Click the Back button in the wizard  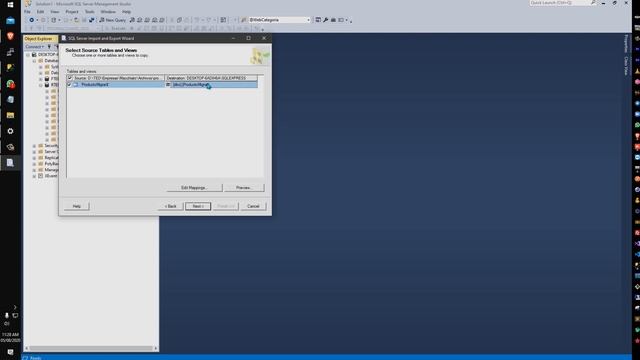pyautogui.click(x=171, y=206)
